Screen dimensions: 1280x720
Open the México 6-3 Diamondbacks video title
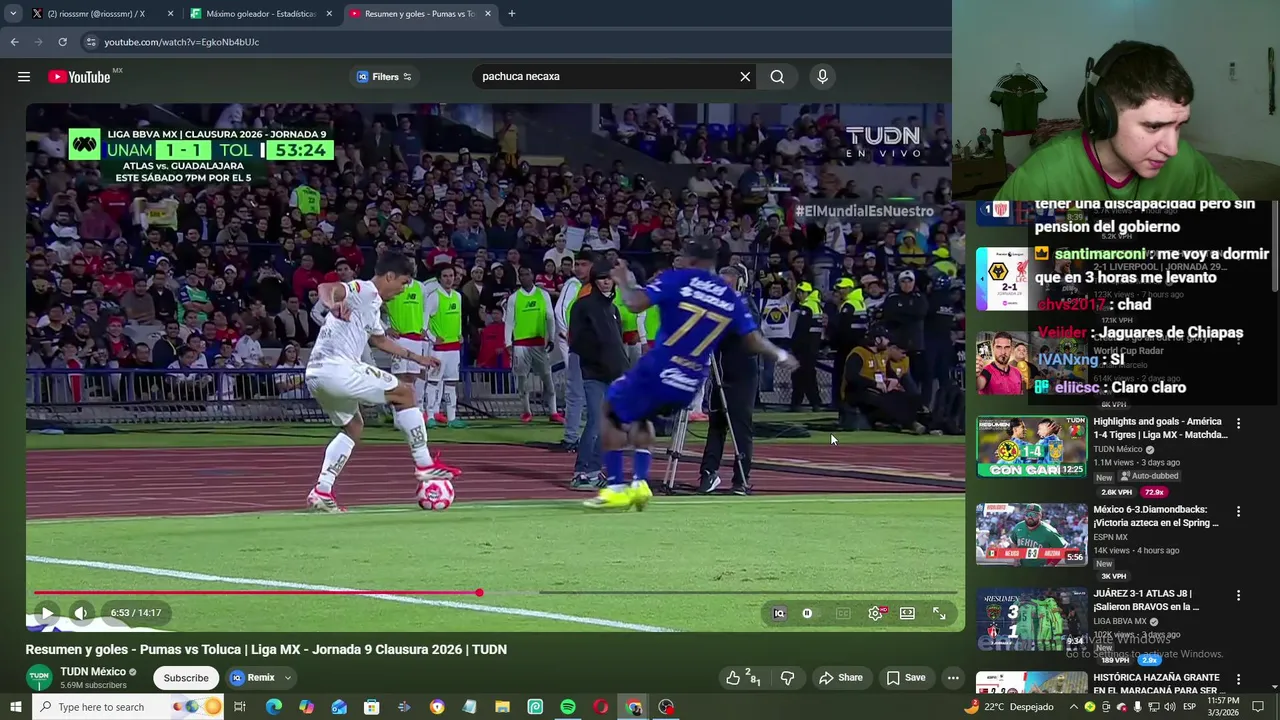pyautogui.click(x=1156, y=516)
